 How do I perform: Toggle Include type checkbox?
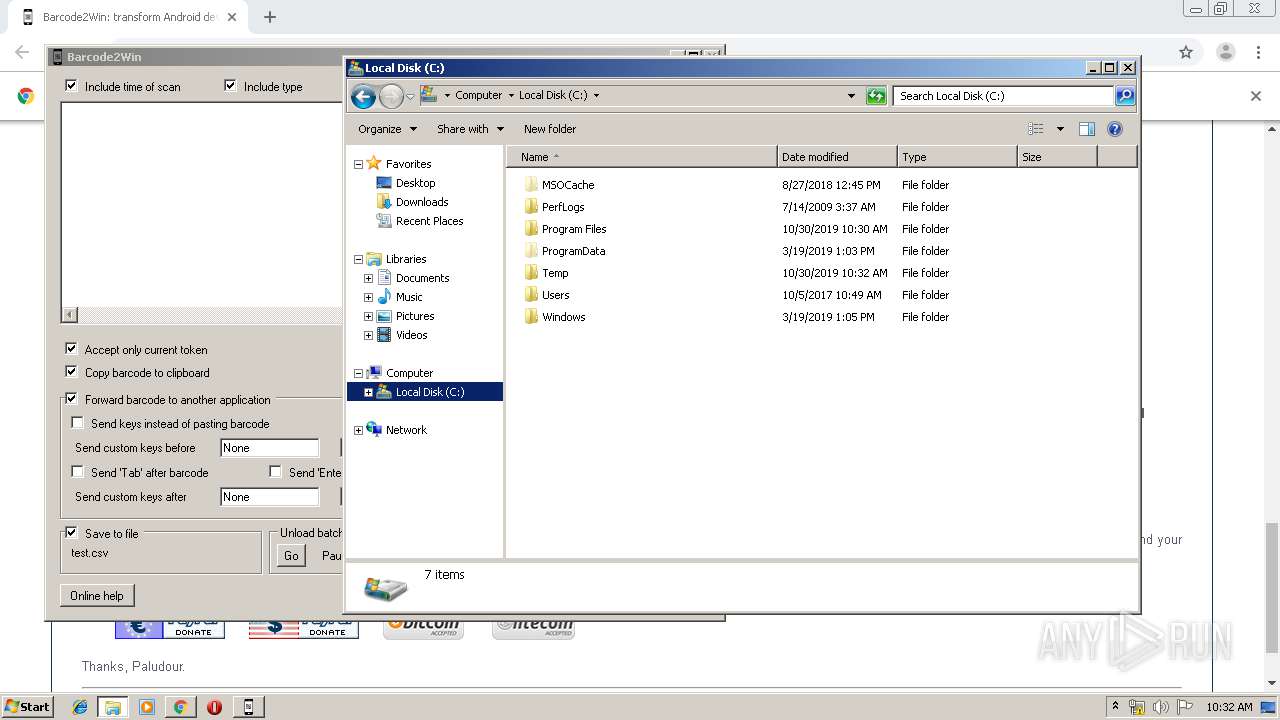(x=230, y=86)
